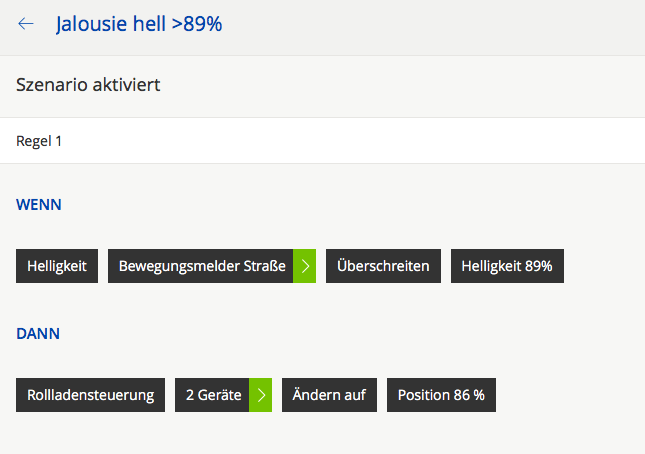The height and width of the screenshot is (454, 645).
Task: Expand the controlled devices list arrow
Action: tap(261, 395)
